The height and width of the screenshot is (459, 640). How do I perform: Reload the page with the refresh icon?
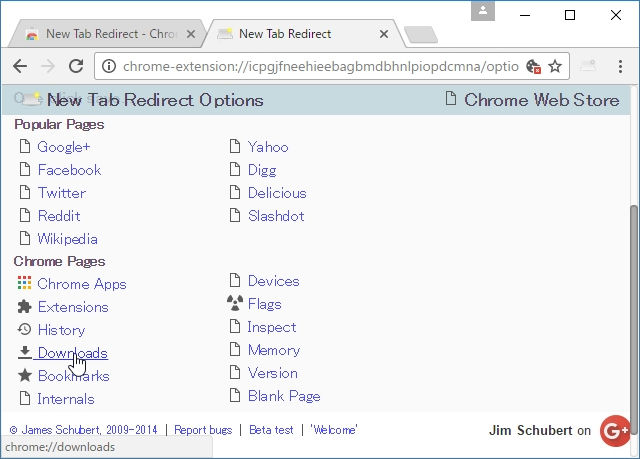point(76,66)
